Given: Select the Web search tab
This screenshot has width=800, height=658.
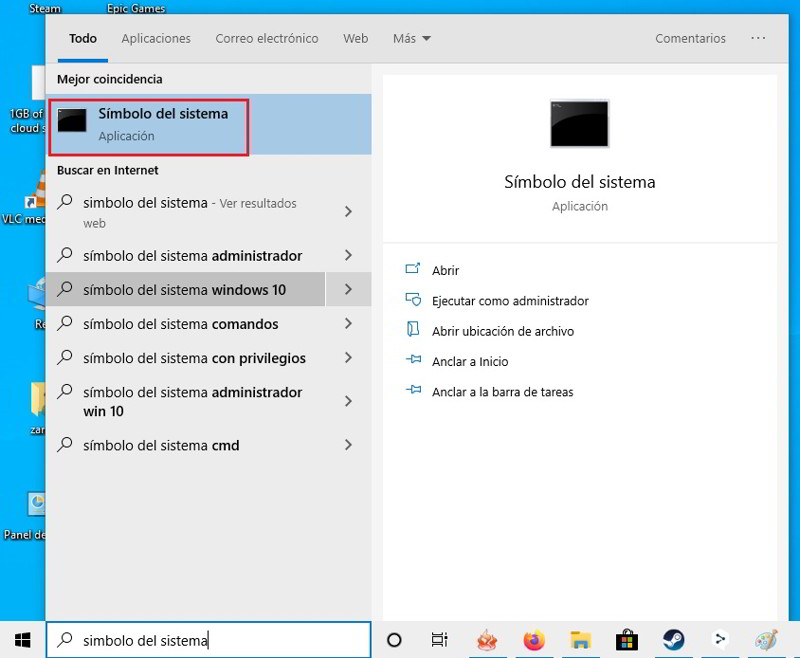Looking at the screenshot, I should (x=356, y=39).
